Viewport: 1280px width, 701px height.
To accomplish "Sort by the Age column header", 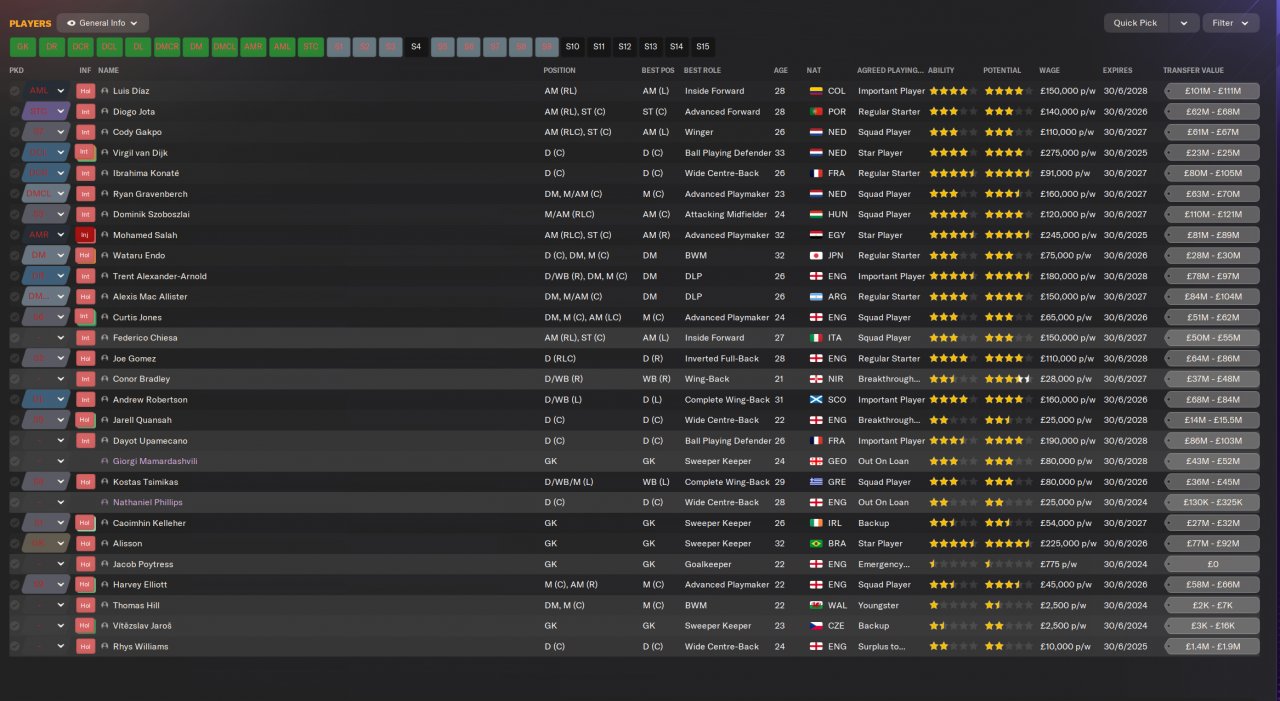I will (781, 71).
